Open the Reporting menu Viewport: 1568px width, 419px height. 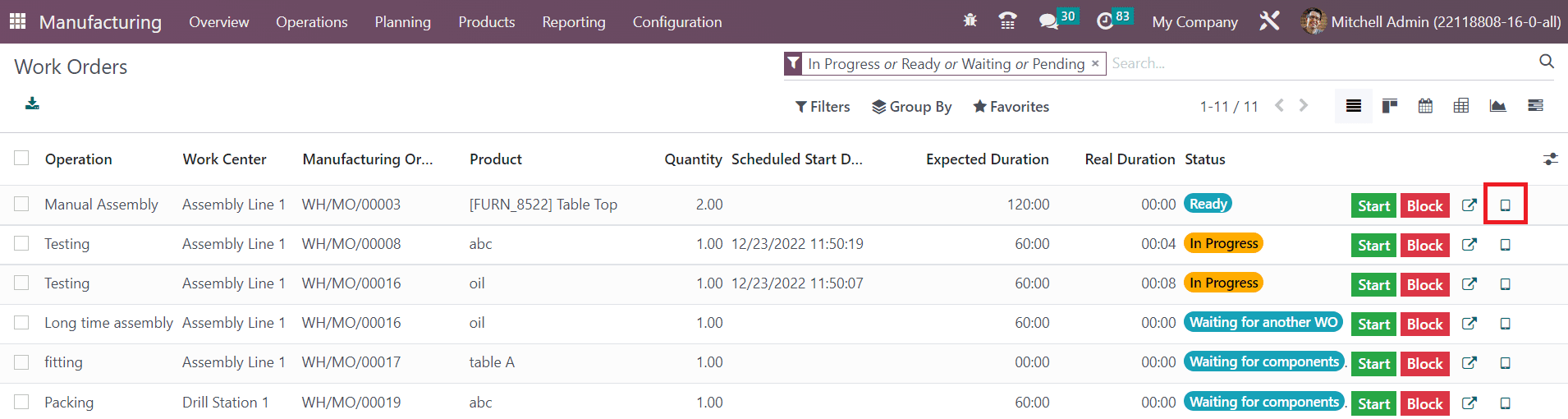pyautogui.click(x=573, y=22)
